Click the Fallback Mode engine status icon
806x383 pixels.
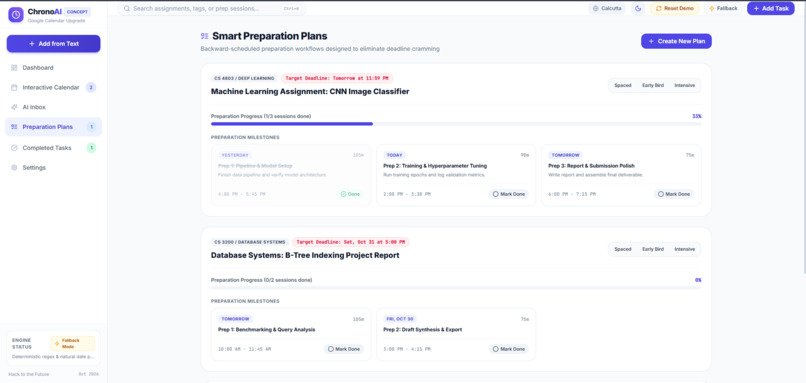coord(57,343)
